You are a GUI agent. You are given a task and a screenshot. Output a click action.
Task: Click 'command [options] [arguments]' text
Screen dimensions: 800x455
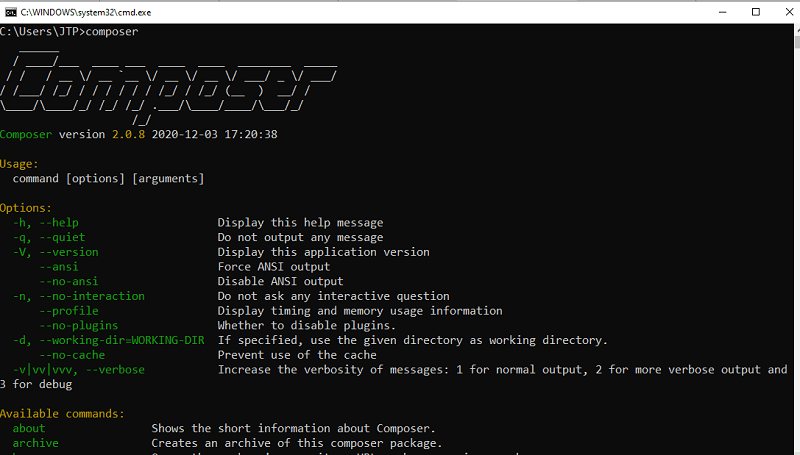pyautogui.click(x=109, y=179)
